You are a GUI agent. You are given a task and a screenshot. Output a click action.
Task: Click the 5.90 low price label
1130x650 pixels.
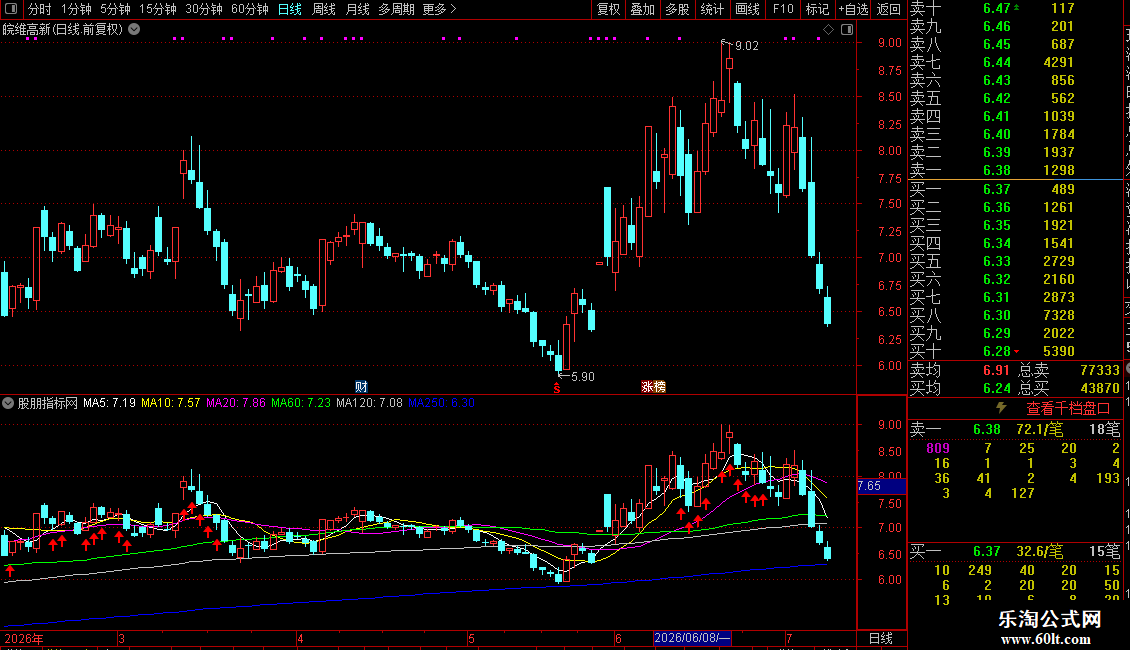(x=582, y=376)
